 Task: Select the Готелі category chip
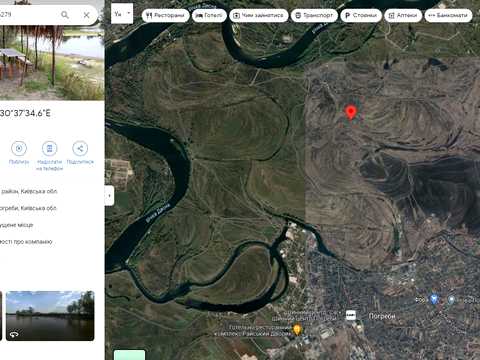209,15
